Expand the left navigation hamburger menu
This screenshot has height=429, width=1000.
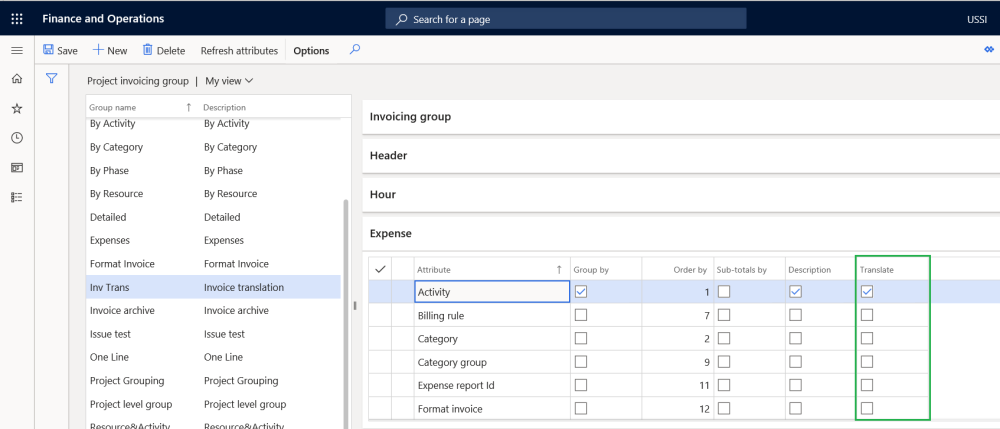17,50
